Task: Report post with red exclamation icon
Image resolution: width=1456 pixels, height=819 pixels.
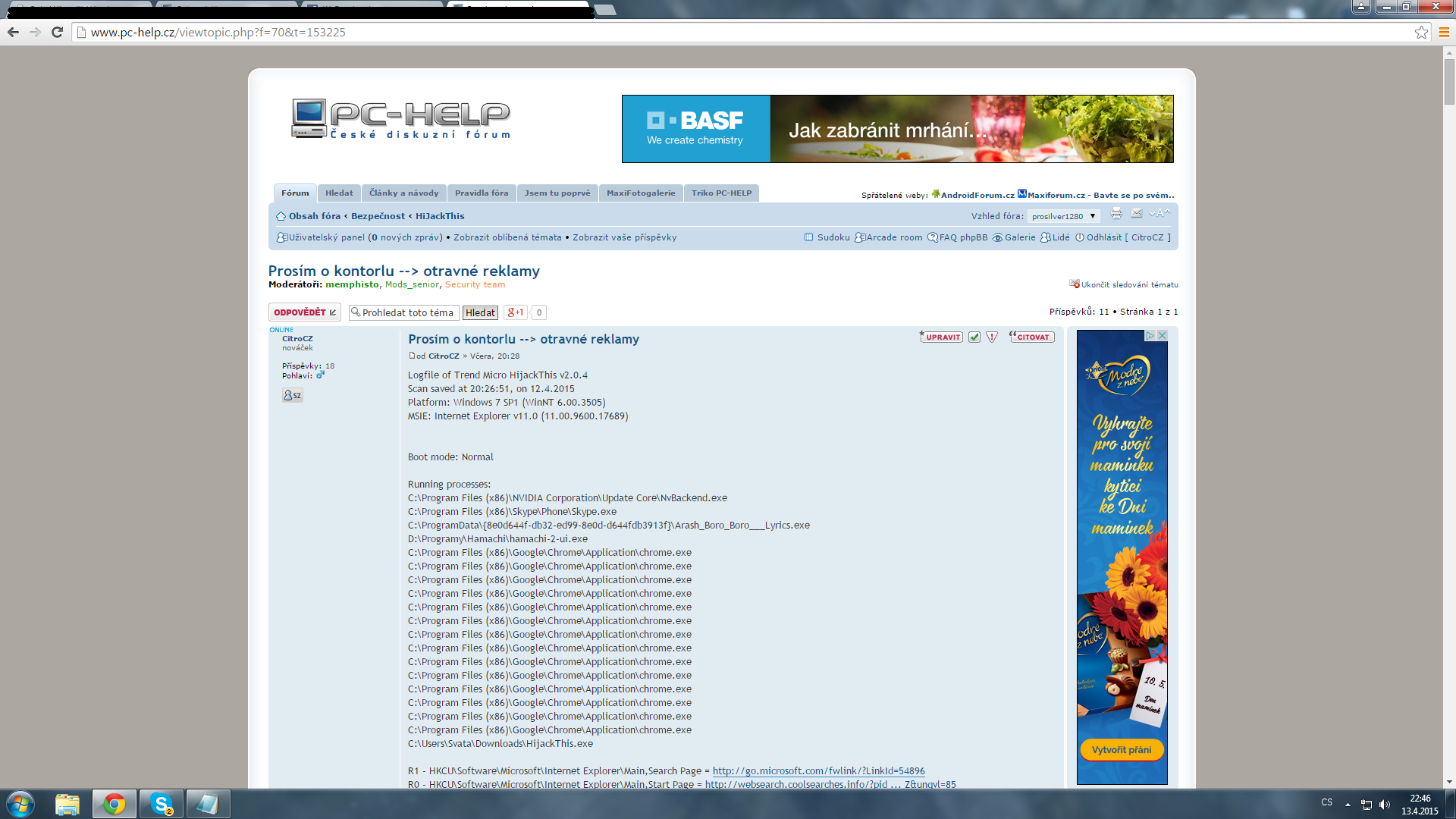Action: (x=992, y=337)
